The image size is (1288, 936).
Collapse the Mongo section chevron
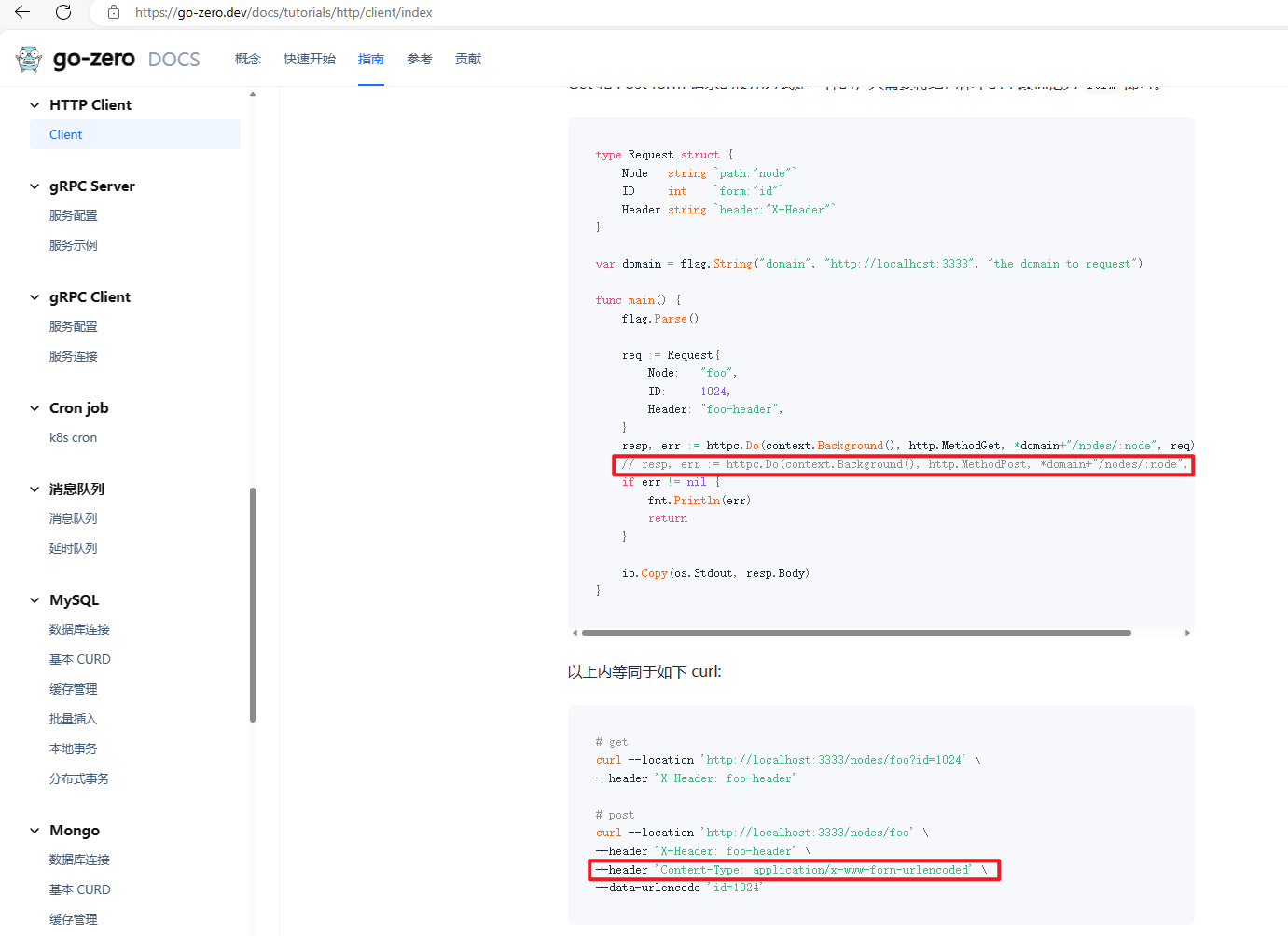[35, 831]
